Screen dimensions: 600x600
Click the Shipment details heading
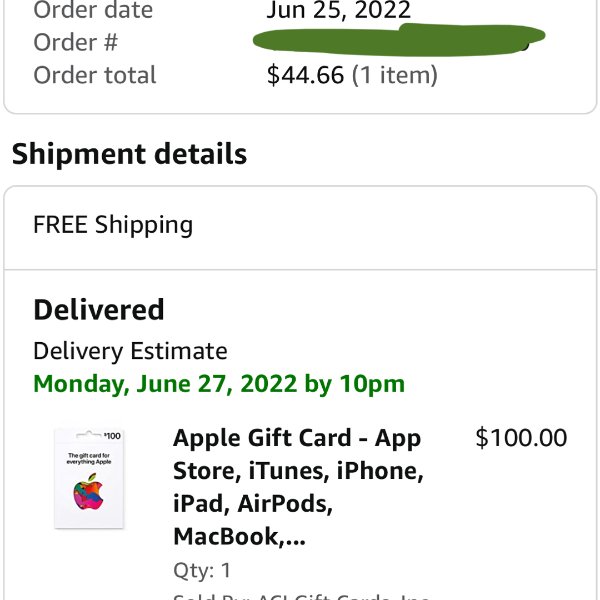pyautogui.click(x=129, y=154)
